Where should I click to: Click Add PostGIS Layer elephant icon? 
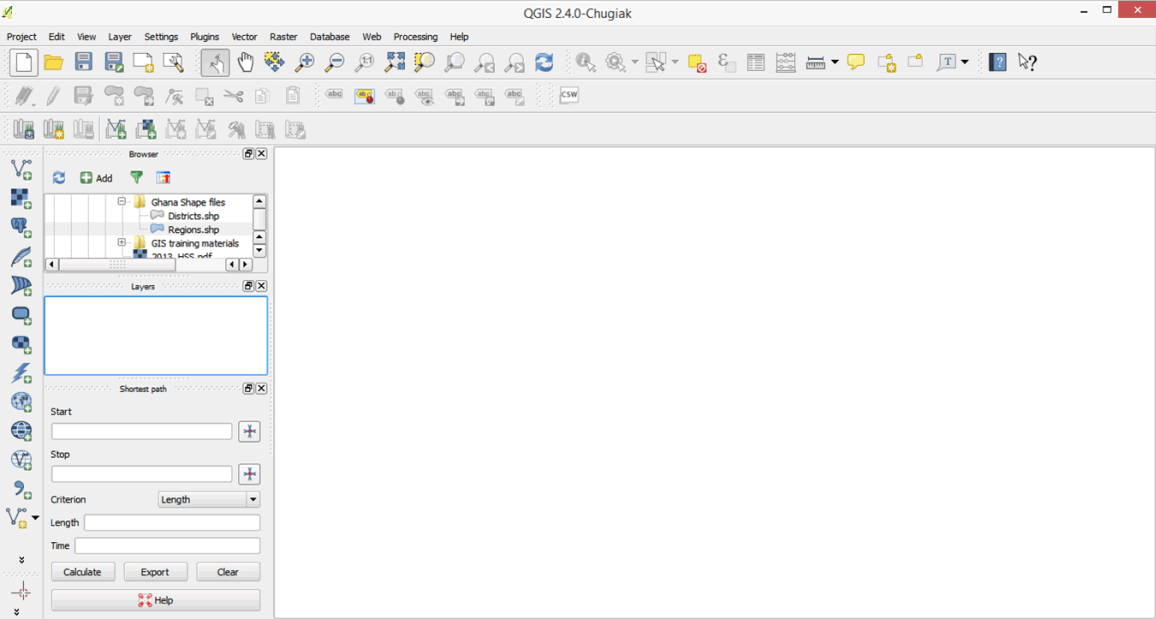pos(21,227)
